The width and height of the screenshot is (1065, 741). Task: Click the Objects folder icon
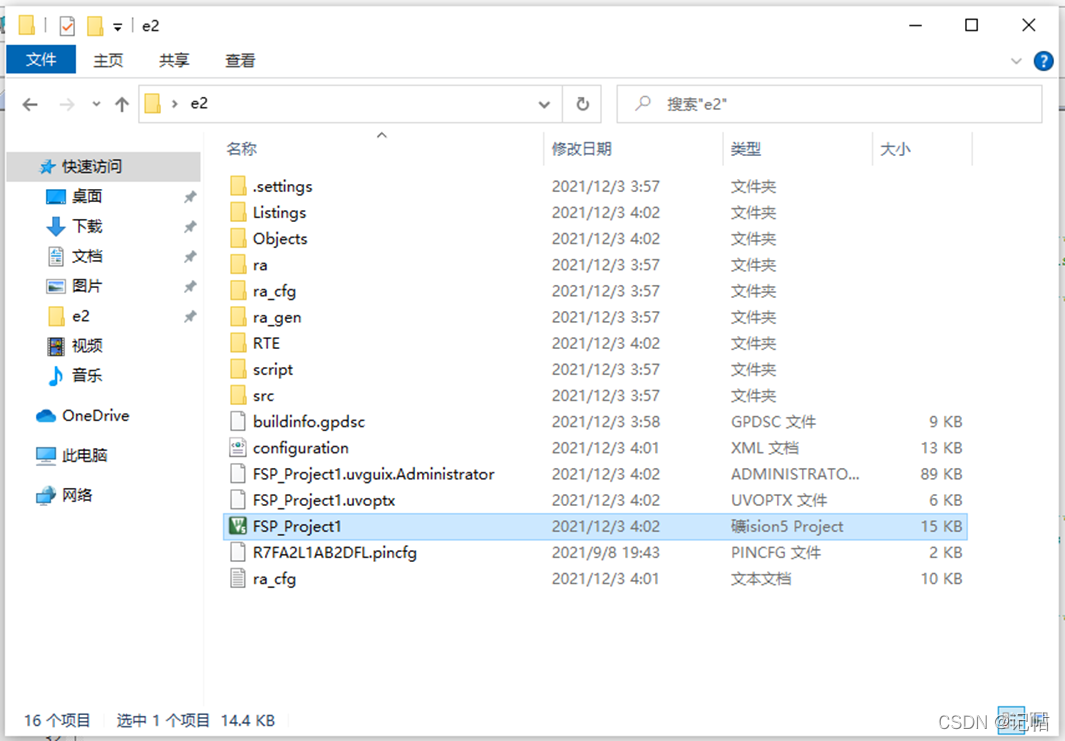click(x=238, y=238)
